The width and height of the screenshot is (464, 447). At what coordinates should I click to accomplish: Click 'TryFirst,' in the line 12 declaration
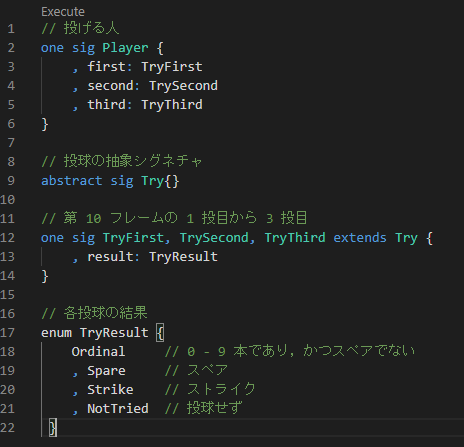pyautogui.click(x=137, y=238)
